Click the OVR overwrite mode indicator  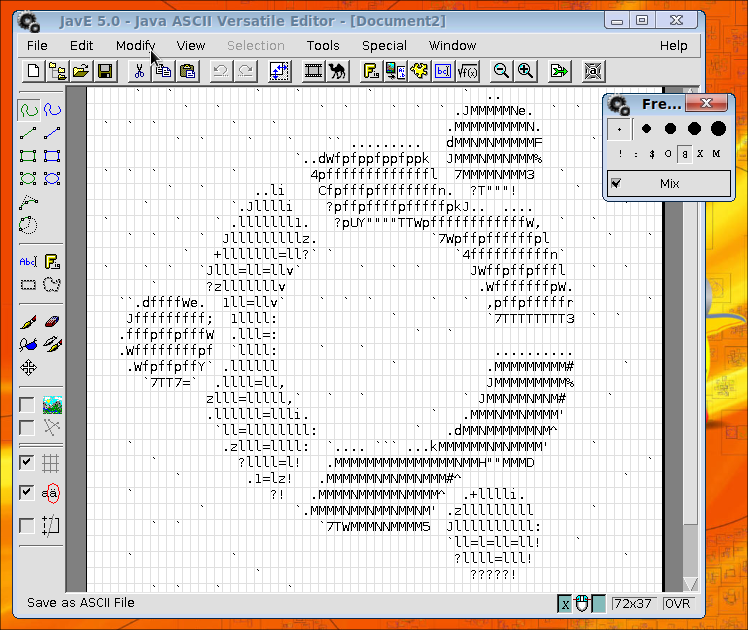[x=677, y=604]
